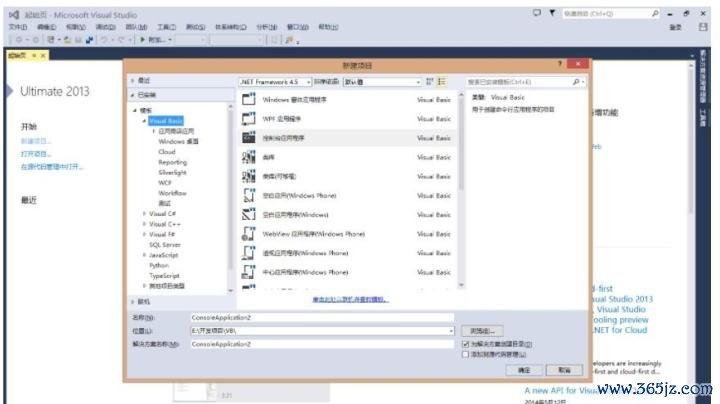Click the solution name input field
720x404 pixels.
point(322,344)
